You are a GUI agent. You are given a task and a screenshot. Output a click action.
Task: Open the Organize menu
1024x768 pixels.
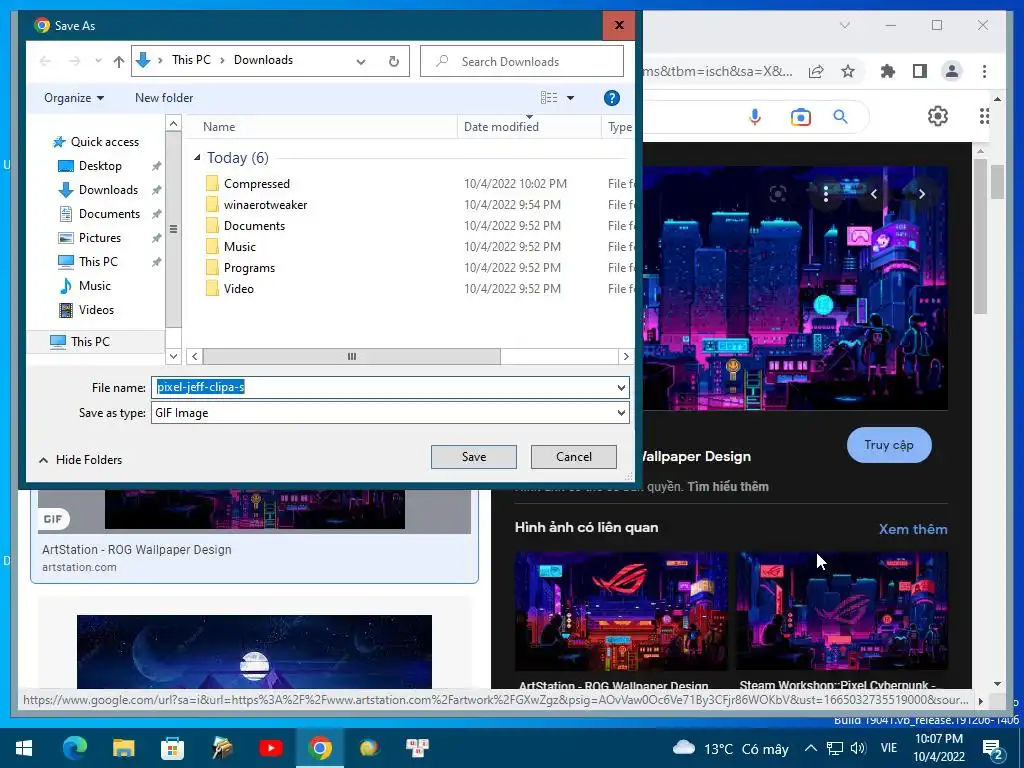coord(74,98)
